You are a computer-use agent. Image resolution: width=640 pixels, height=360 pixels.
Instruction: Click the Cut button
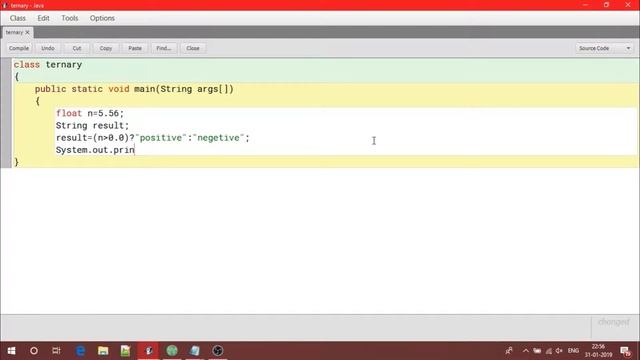[x=77, y=48]
